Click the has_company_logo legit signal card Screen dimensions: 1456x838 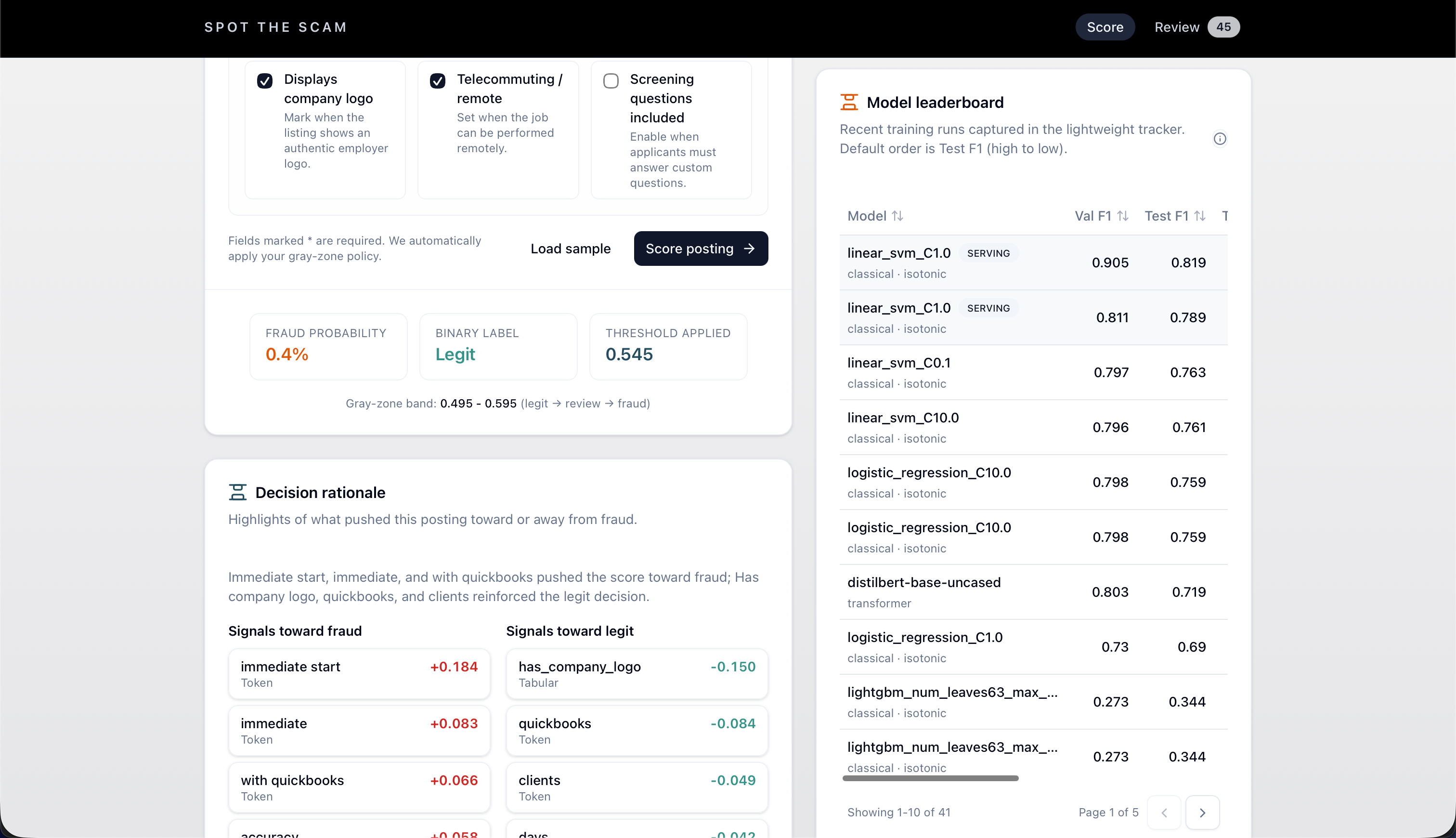637,674
